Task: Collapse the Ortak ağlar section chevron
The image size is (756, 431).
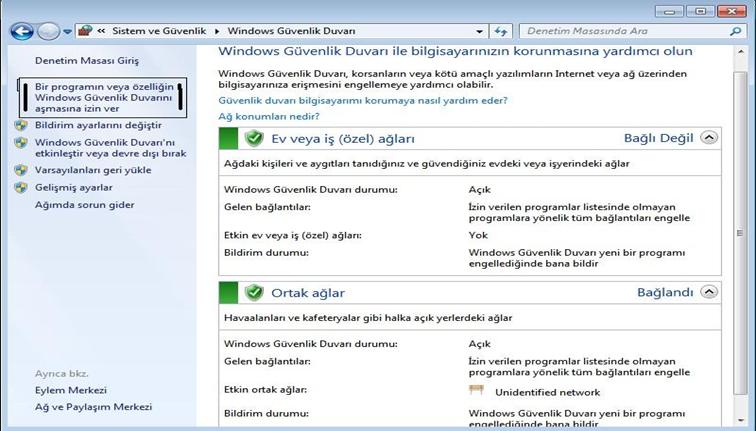Action: pos(709,292)
